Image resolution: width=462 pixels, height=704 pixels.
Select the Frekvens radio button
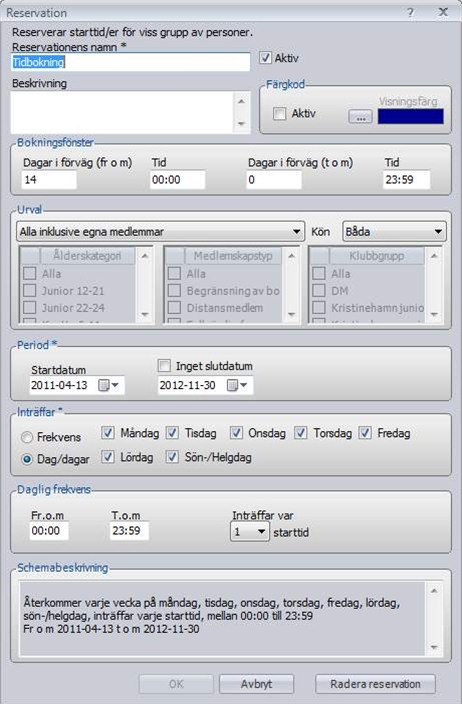27,437
